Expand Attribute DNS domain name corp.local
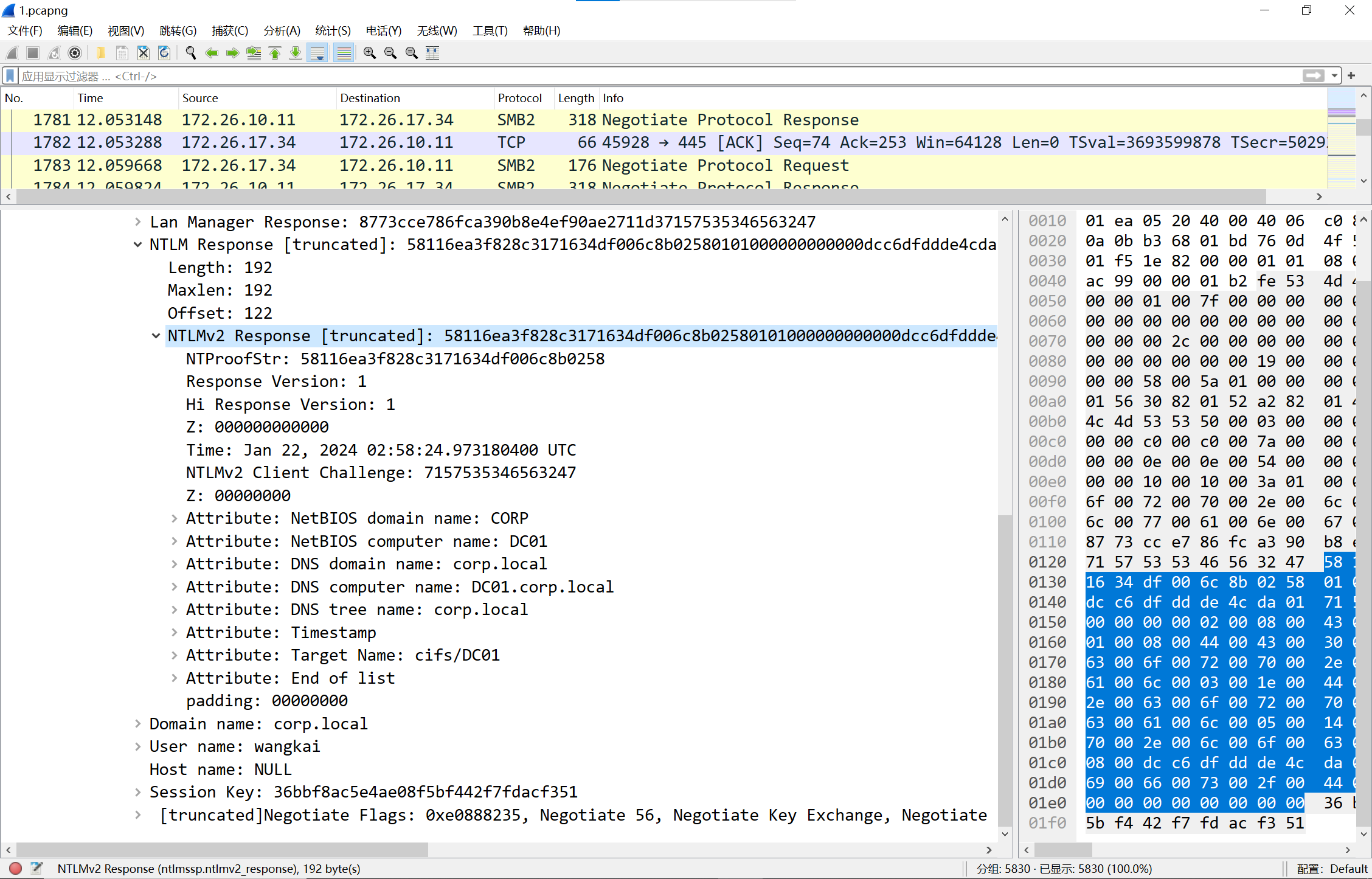1372x879 pixels. (x=175, y=564)
